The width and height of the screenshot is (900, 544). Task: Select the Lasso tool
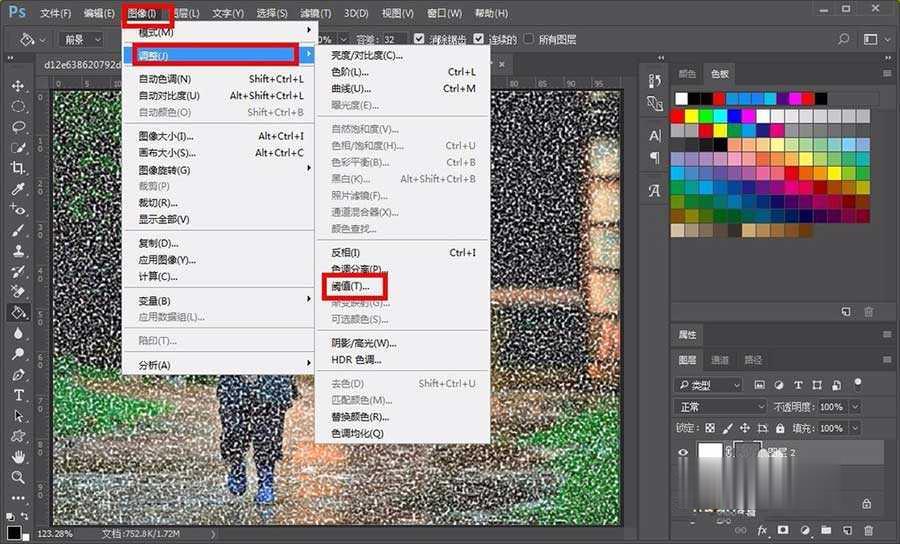[18, 127]
